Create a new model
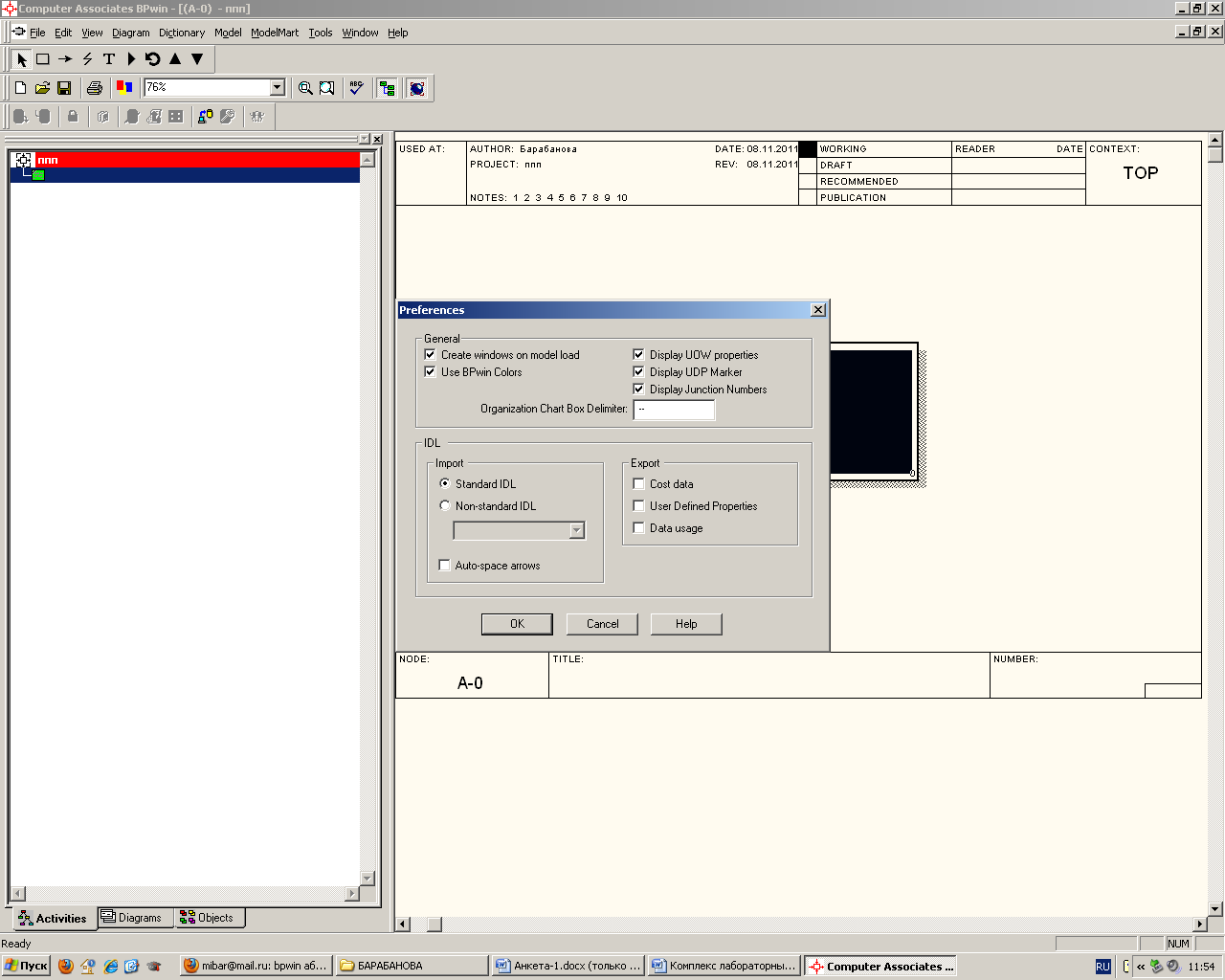Image resolution: width=1225 pixels, height=980 pixels. click(x=20, y=88)
